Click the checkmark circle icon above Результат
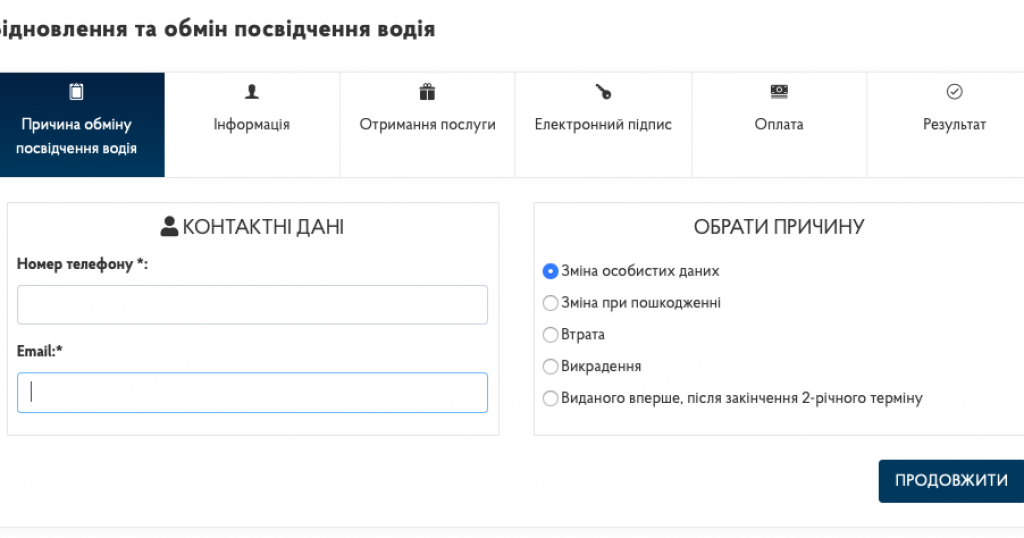The height and width of the screenshot is (538, 1024). click(x=954, y=91)
